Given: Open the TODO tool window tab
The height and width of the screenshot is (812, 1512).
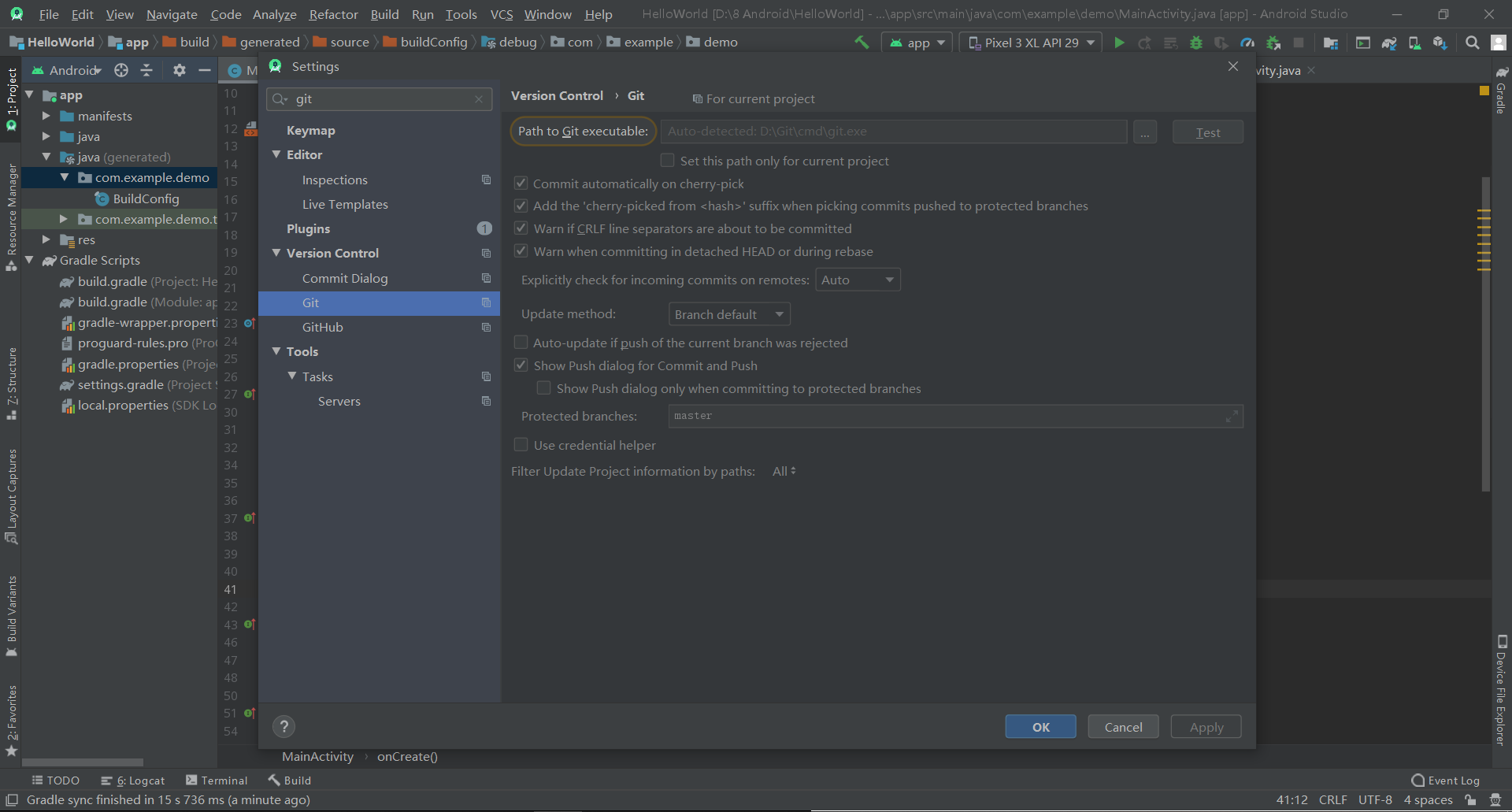Looking at the screenshot, I should coord(55,780).
